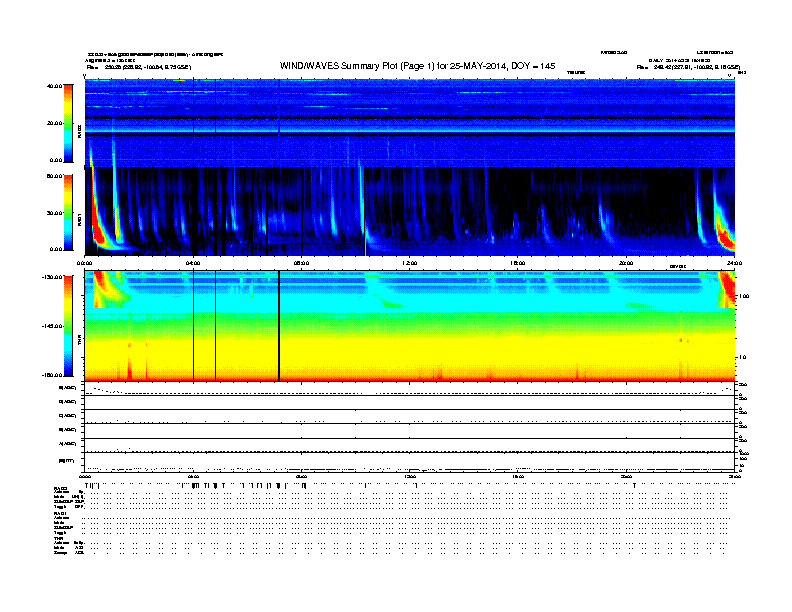Click the 40.00 tick on RAD2 color bar

[54, 86]
